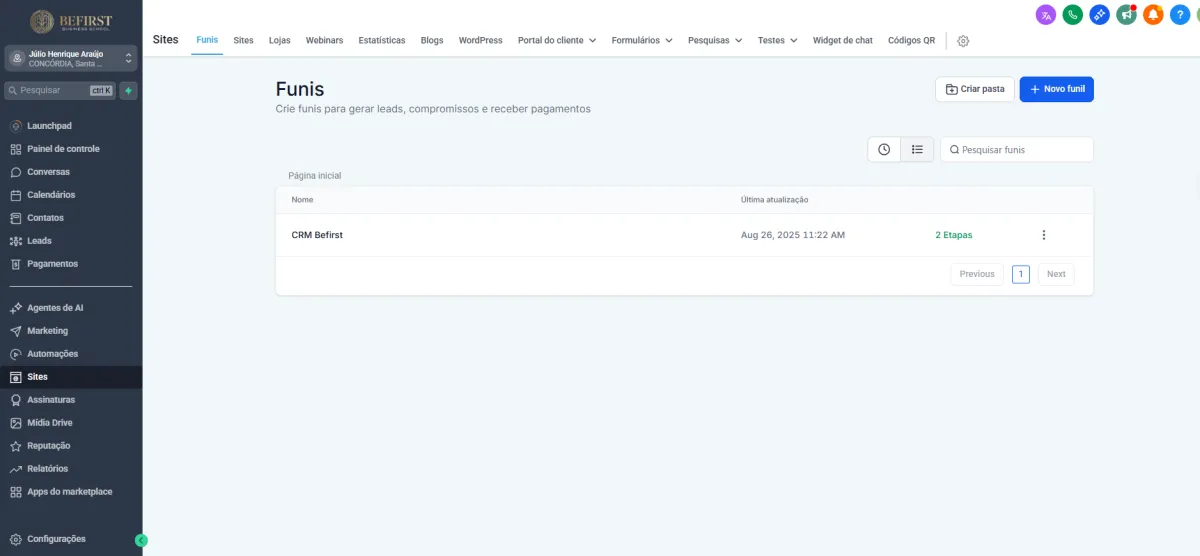Switch to the Widget de chat tab
The height and width of the screenshot is (556, 1200).
tap(843, 40)
